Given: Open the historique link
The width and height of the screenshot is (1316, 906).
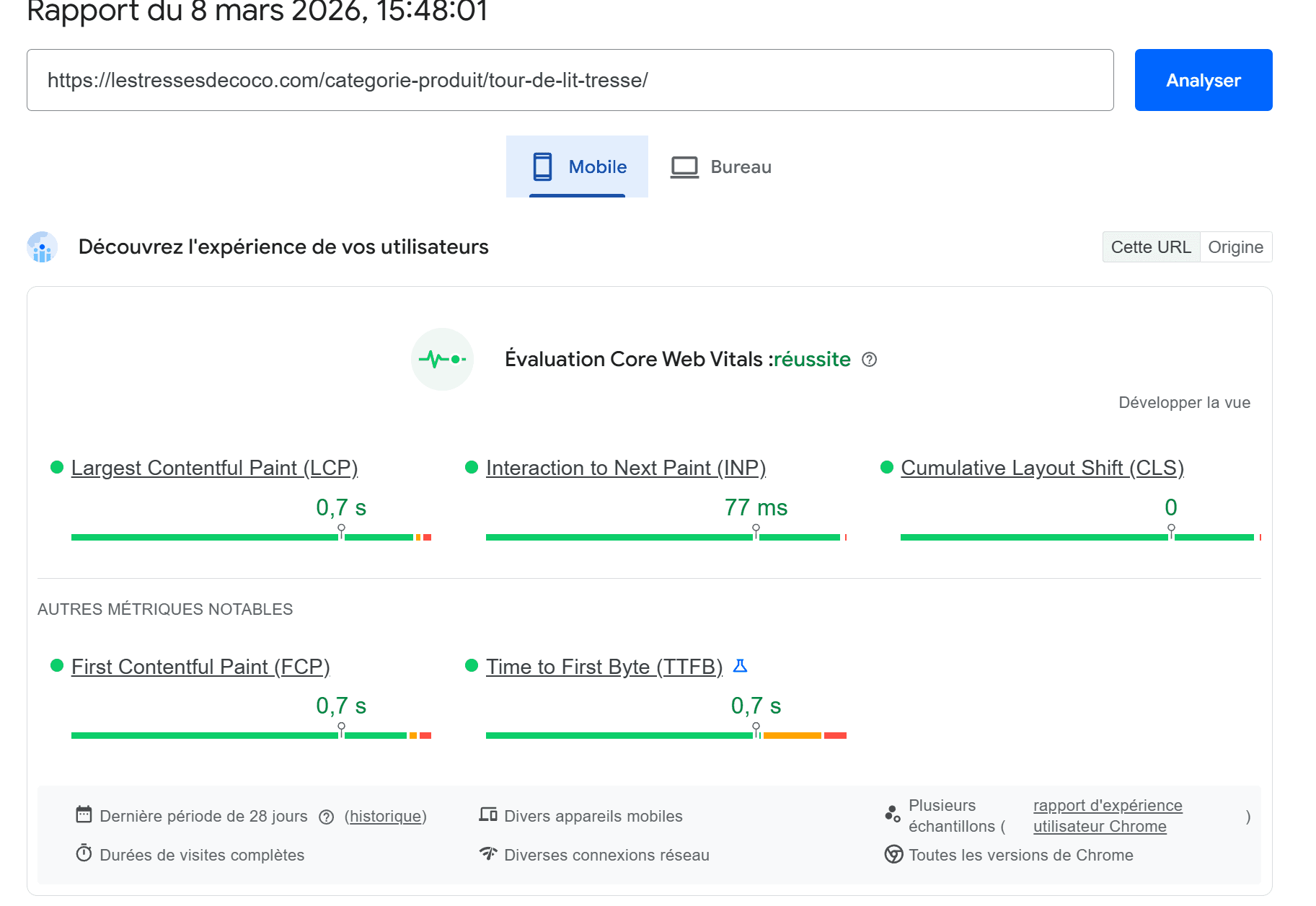Looking at the screenshot, I should click(385, 817).
